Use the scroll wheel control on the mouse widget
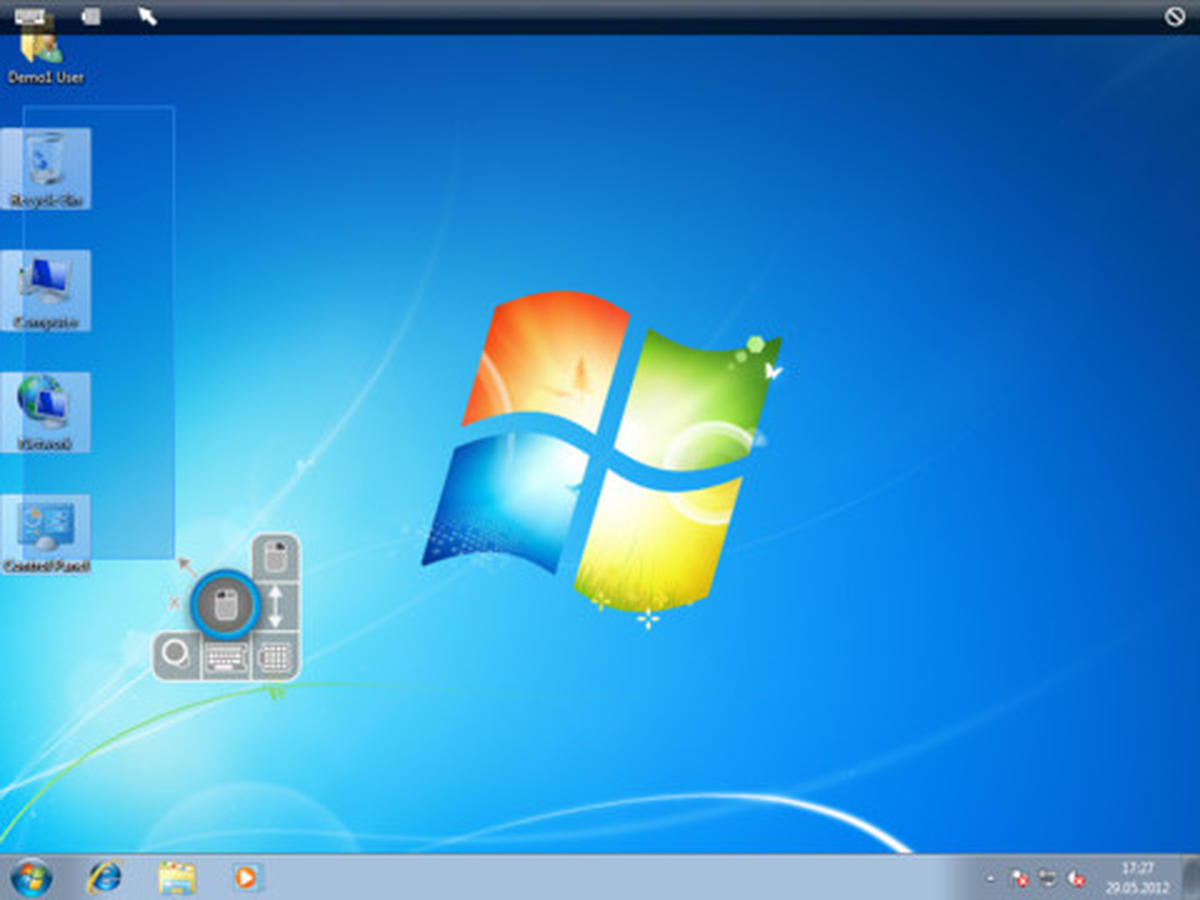The height and width of the screenshot is (900, 1200). (276, 606)
